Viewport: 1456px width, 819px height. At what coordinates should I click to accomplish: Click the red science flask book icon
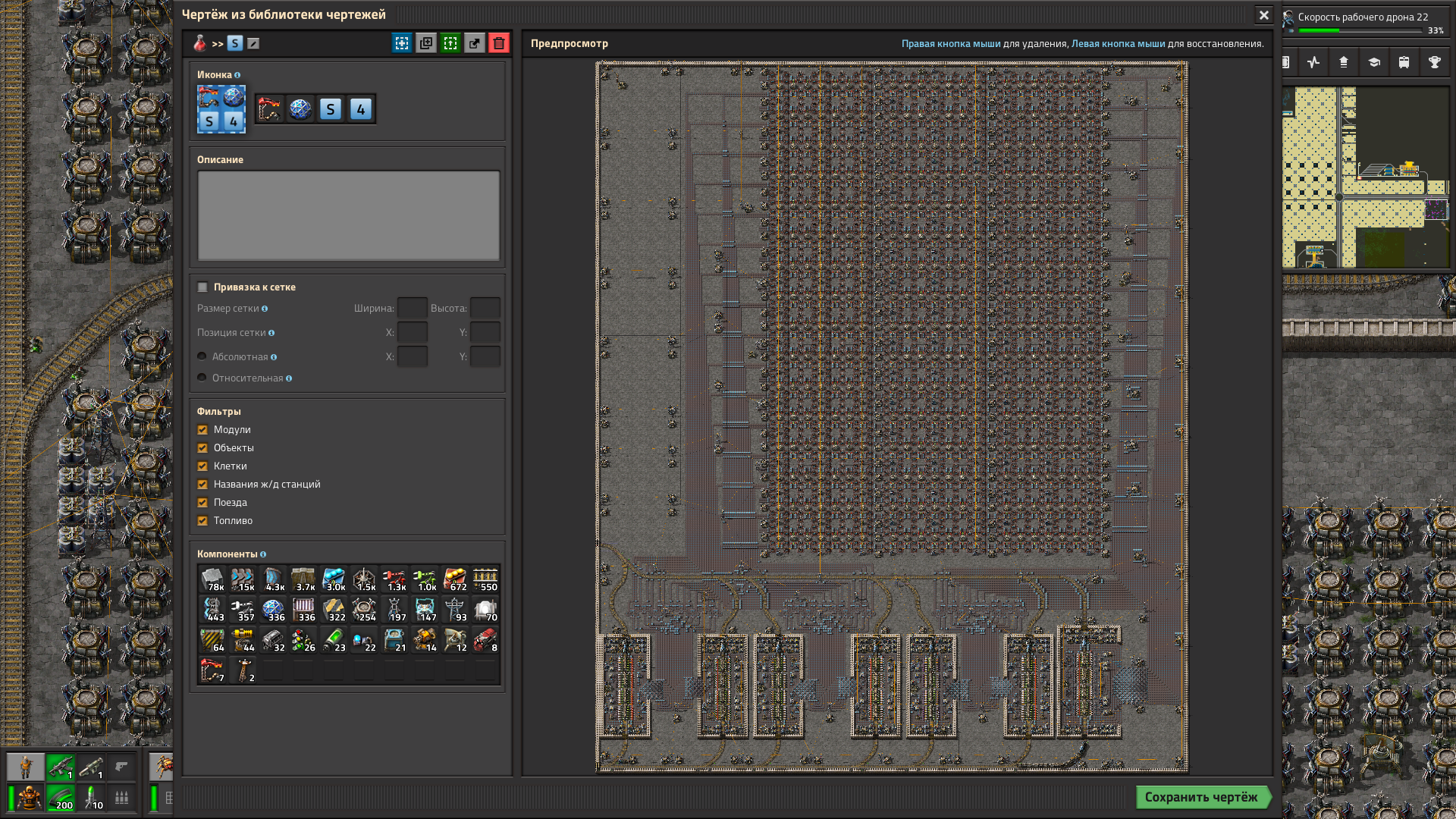(200, 44)
